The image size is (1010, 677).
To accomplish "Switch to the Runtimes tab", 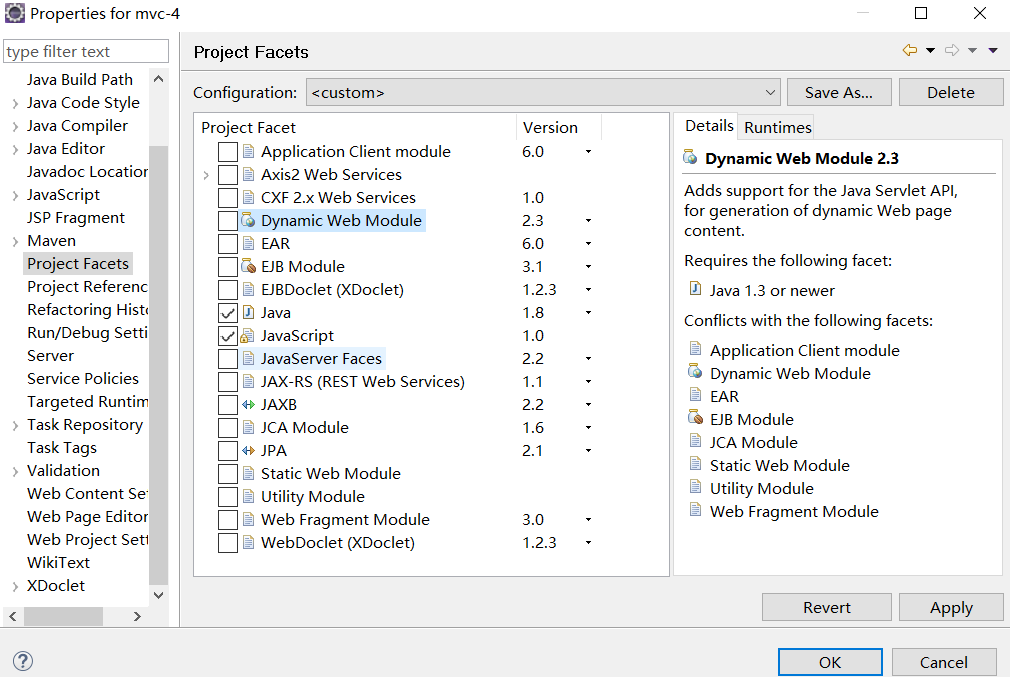I will (777, 127).
